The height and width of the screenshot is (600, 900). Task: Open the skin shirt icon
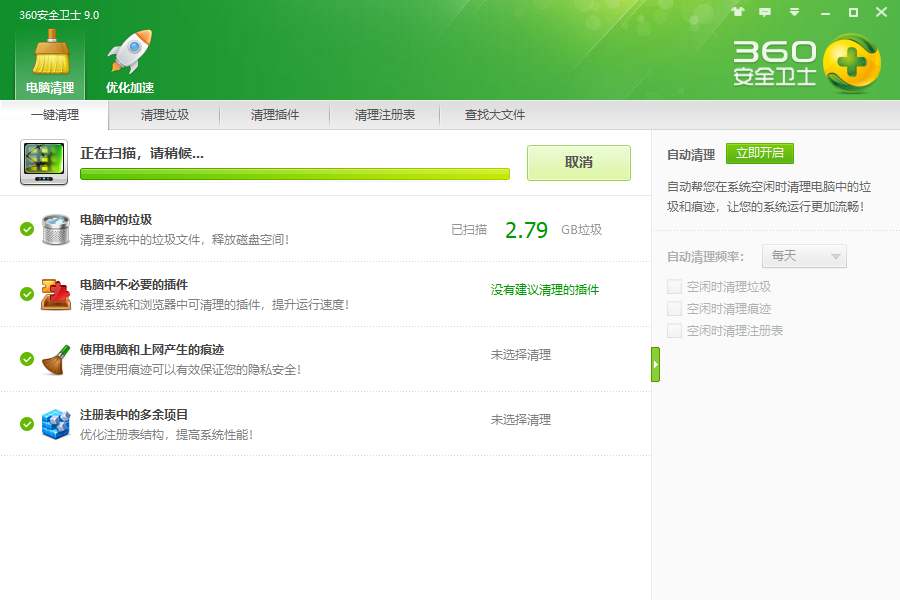point(738,11)
